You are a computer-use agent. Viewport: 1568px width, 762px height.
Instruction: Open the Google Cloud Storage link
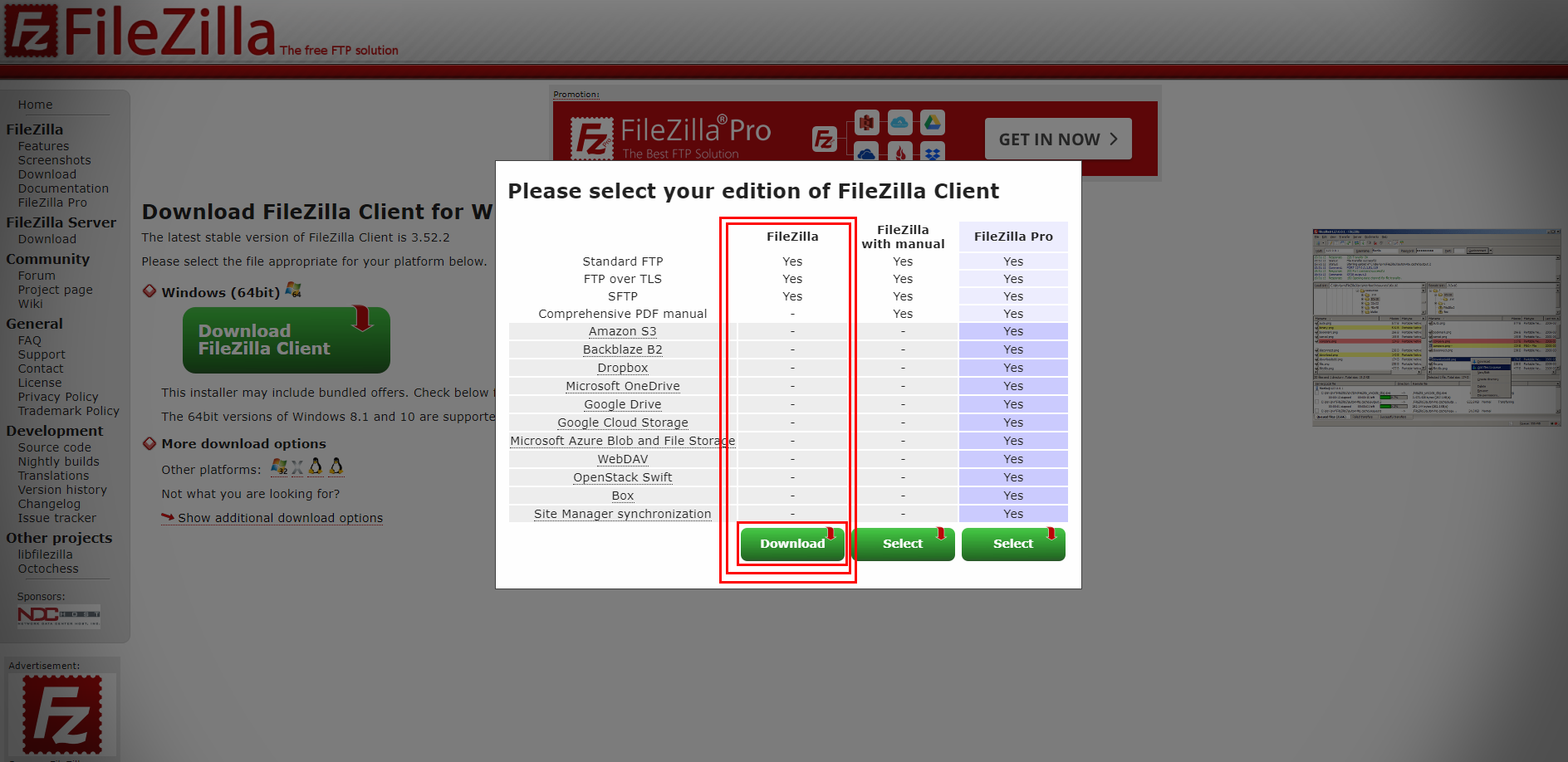[x=622, y=423]
